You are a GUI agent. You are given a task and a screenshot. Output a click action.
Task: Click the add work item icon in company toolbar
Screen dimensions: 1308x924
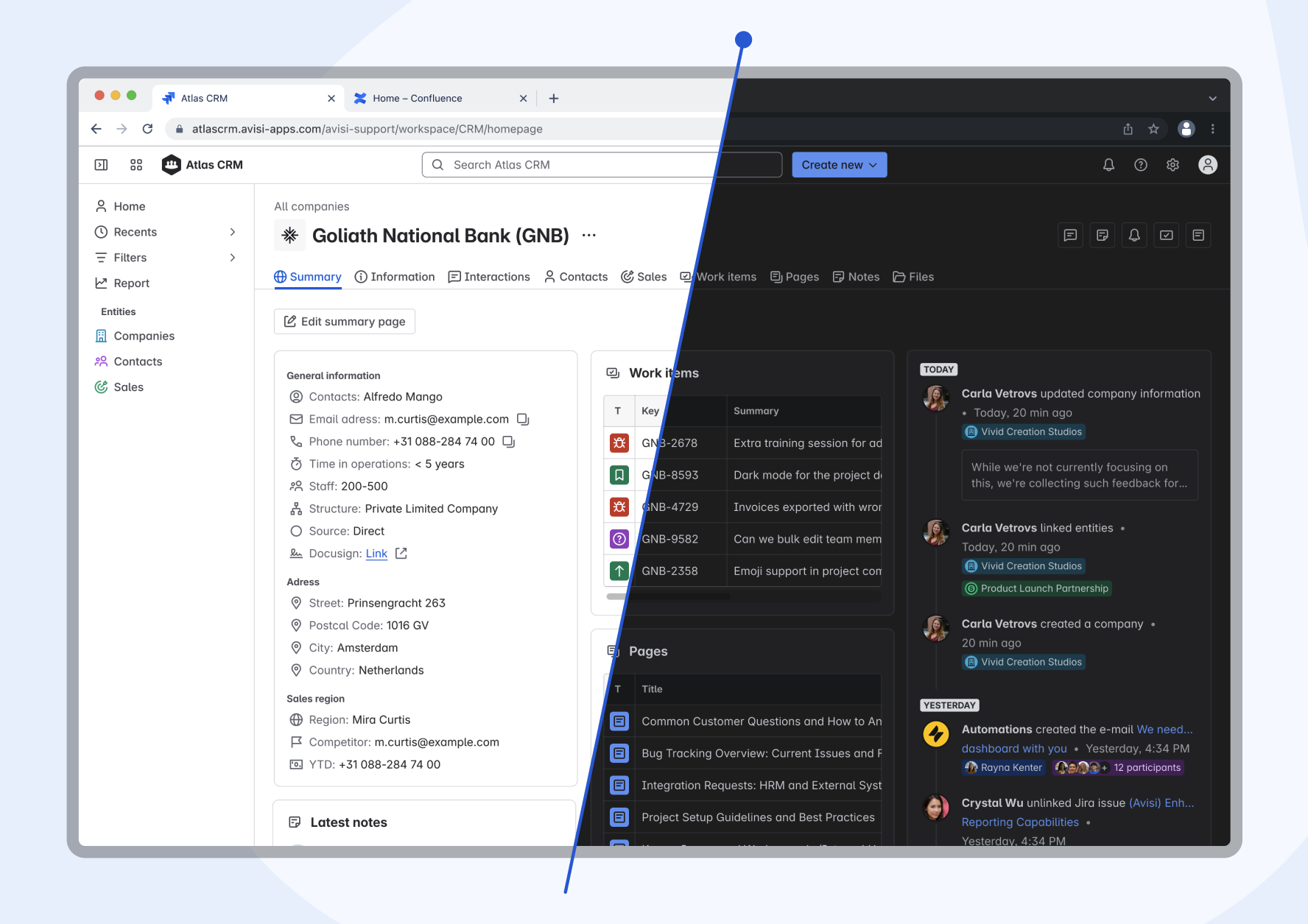[x=1167, y=236]
